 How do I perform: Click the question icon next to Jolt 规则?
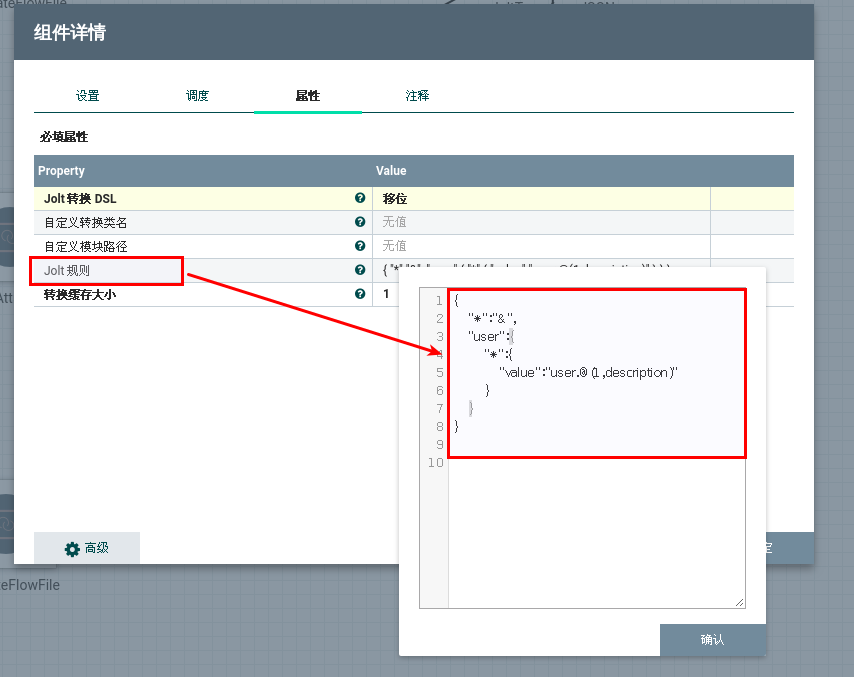[x=360, y=270]
